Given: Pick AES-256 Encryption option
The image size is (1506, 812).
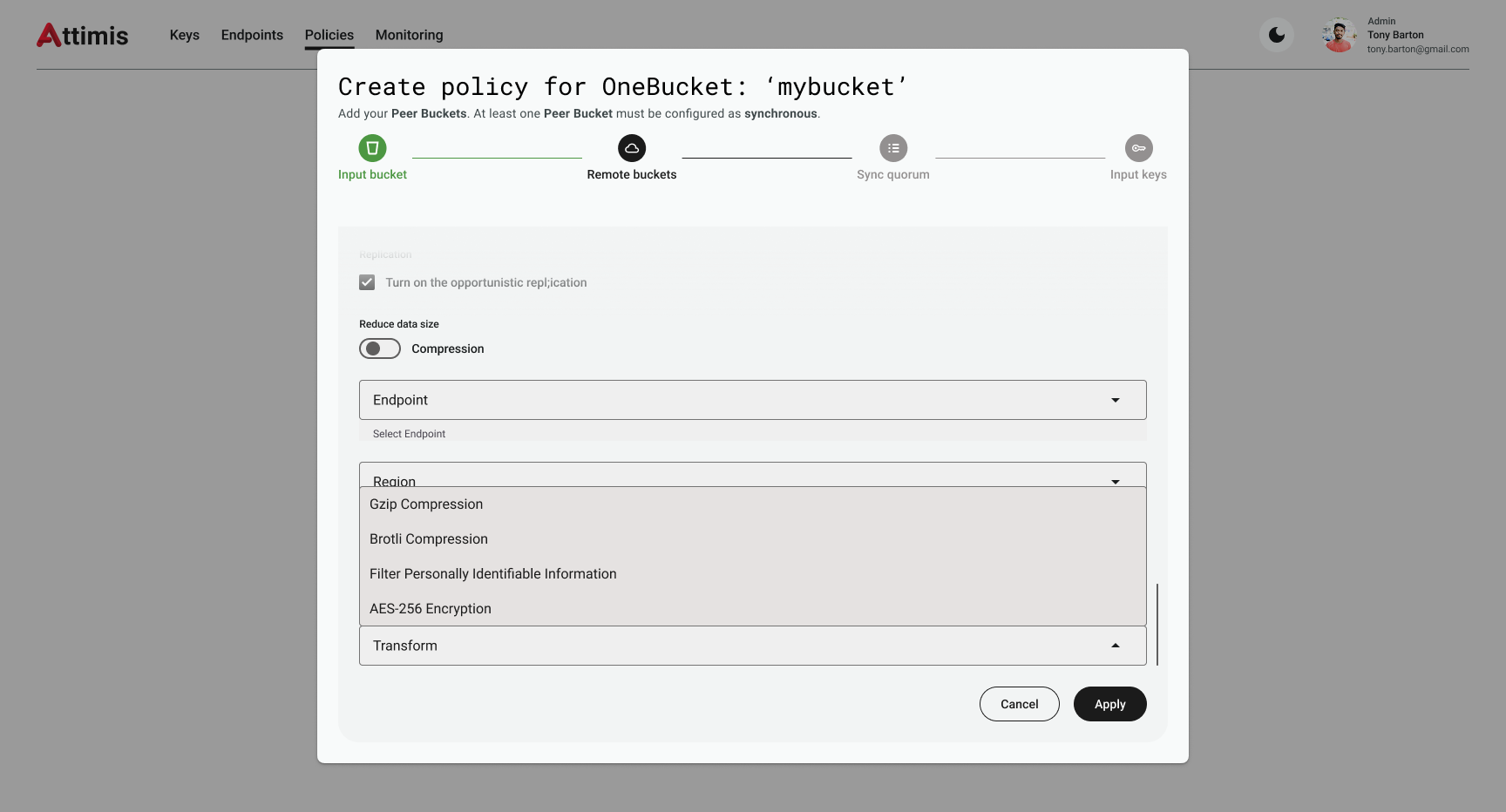Looking at the screenshot, I should [x=431, y=609].
